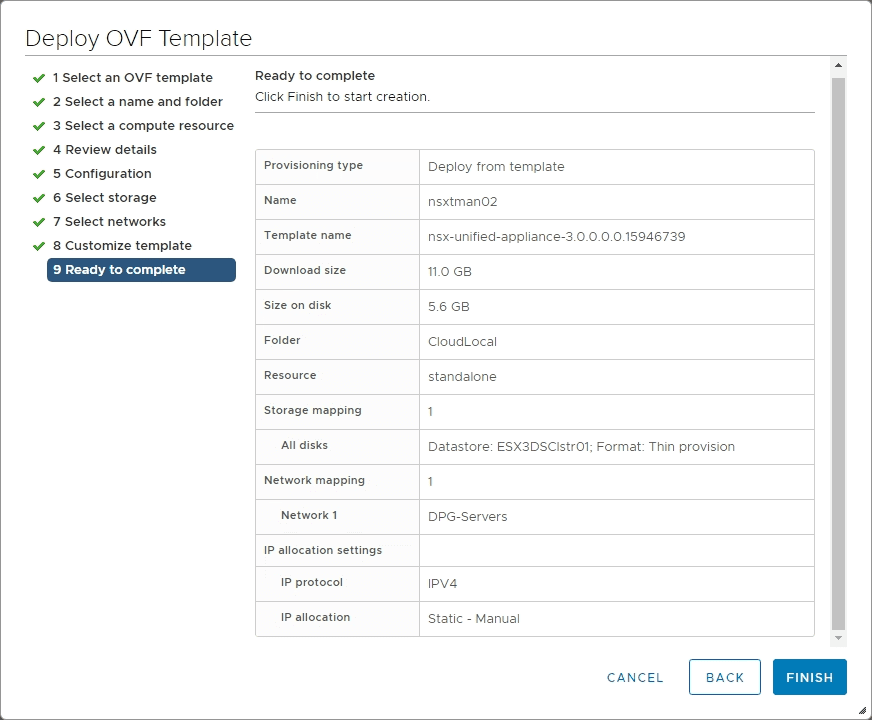Click the scrollbar up arrow
This screenshot has width=872, height=720.
point(838,65)
